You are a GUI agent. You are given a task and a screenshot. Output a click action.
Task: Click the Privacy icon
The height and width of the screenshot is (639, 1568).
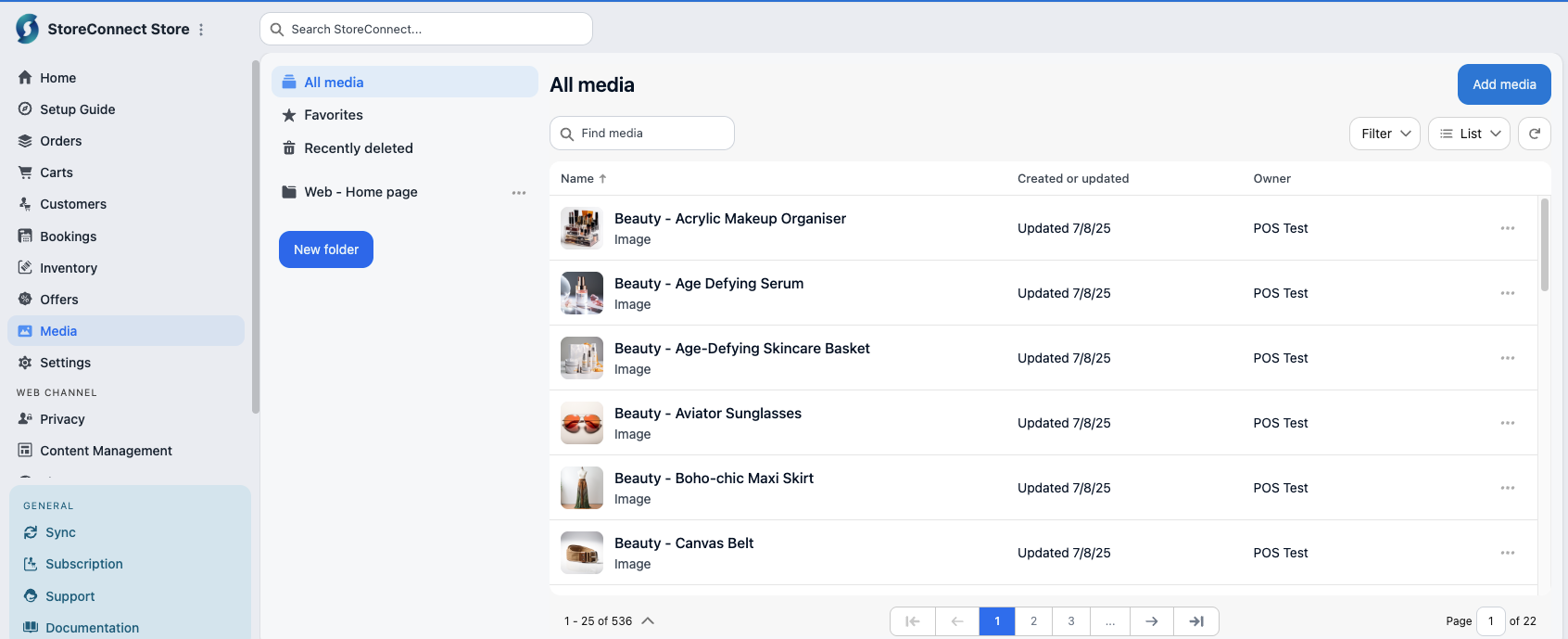(25, 419)
